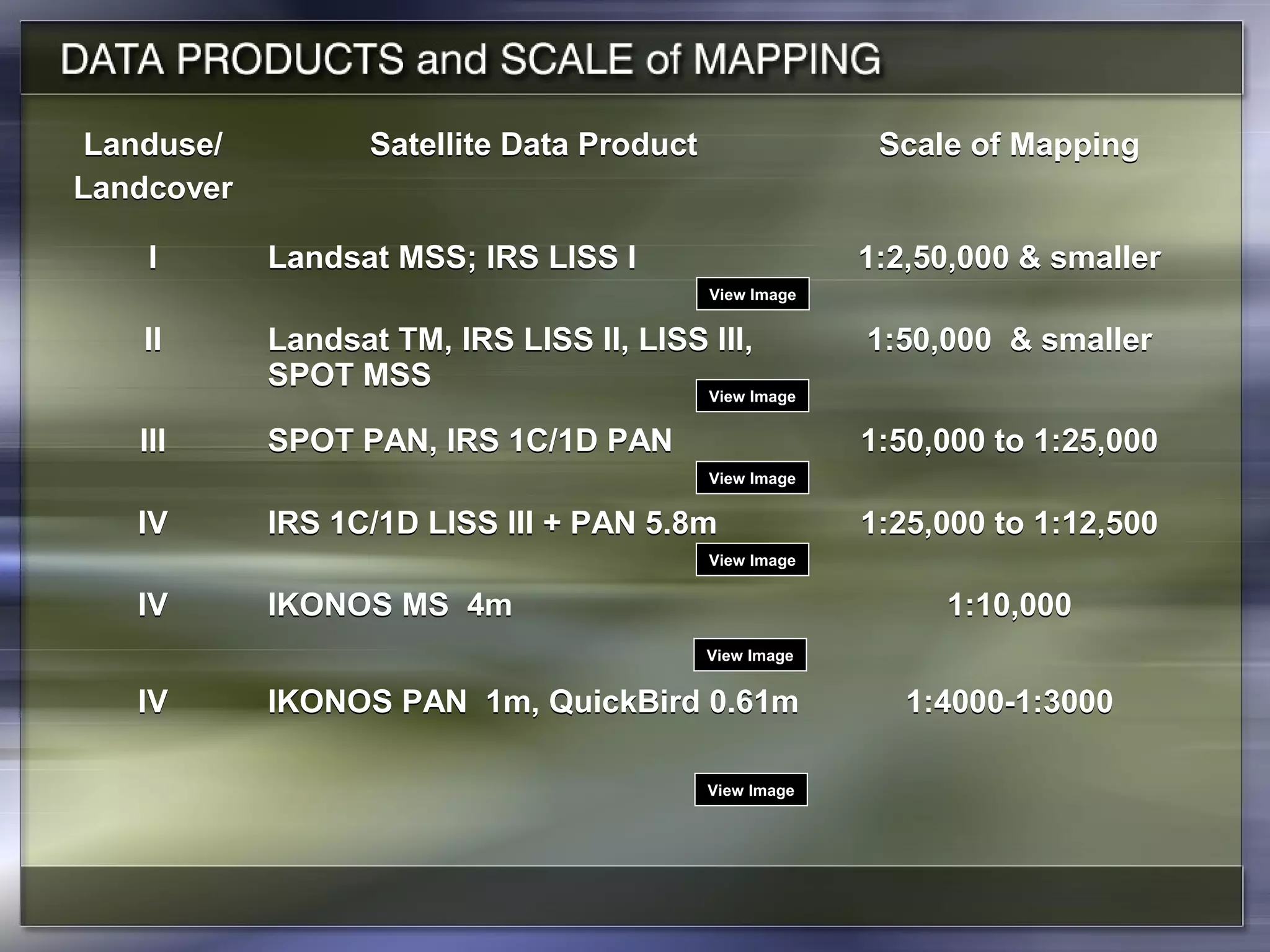Screen dimensions: 1270x952
Task: Click the 'Scale of Mapping' column header
Action: coord(1009,146)
